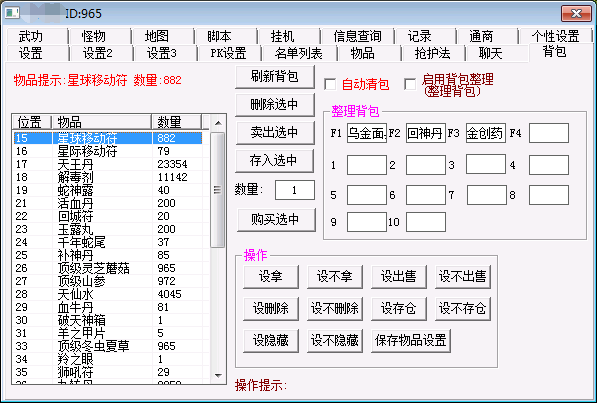Select the 顶级山参 item row
This screenshot has width=597, height=403.
108,281
